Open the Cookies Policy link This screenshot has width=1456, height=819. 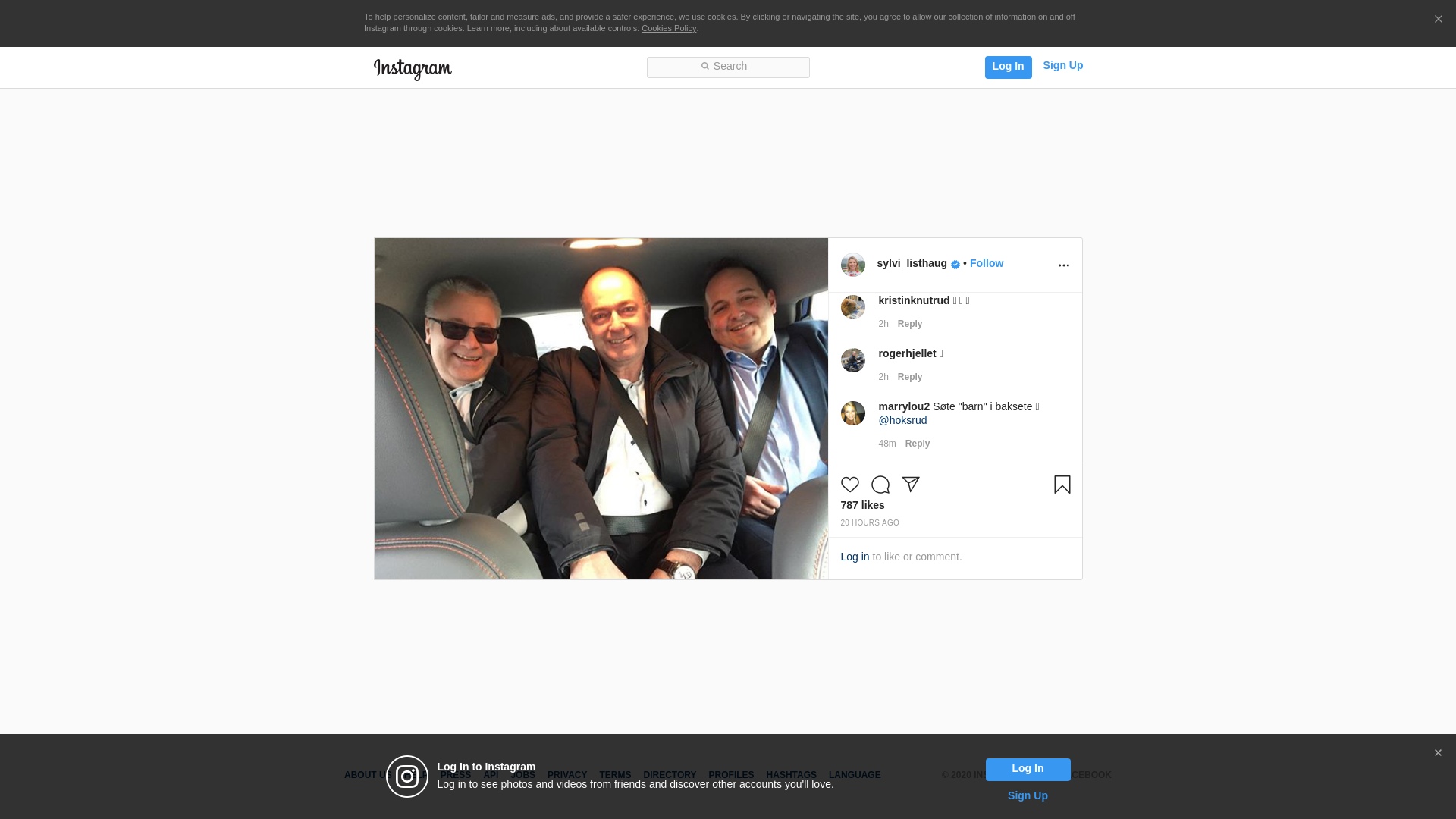[x=668, y=28]
